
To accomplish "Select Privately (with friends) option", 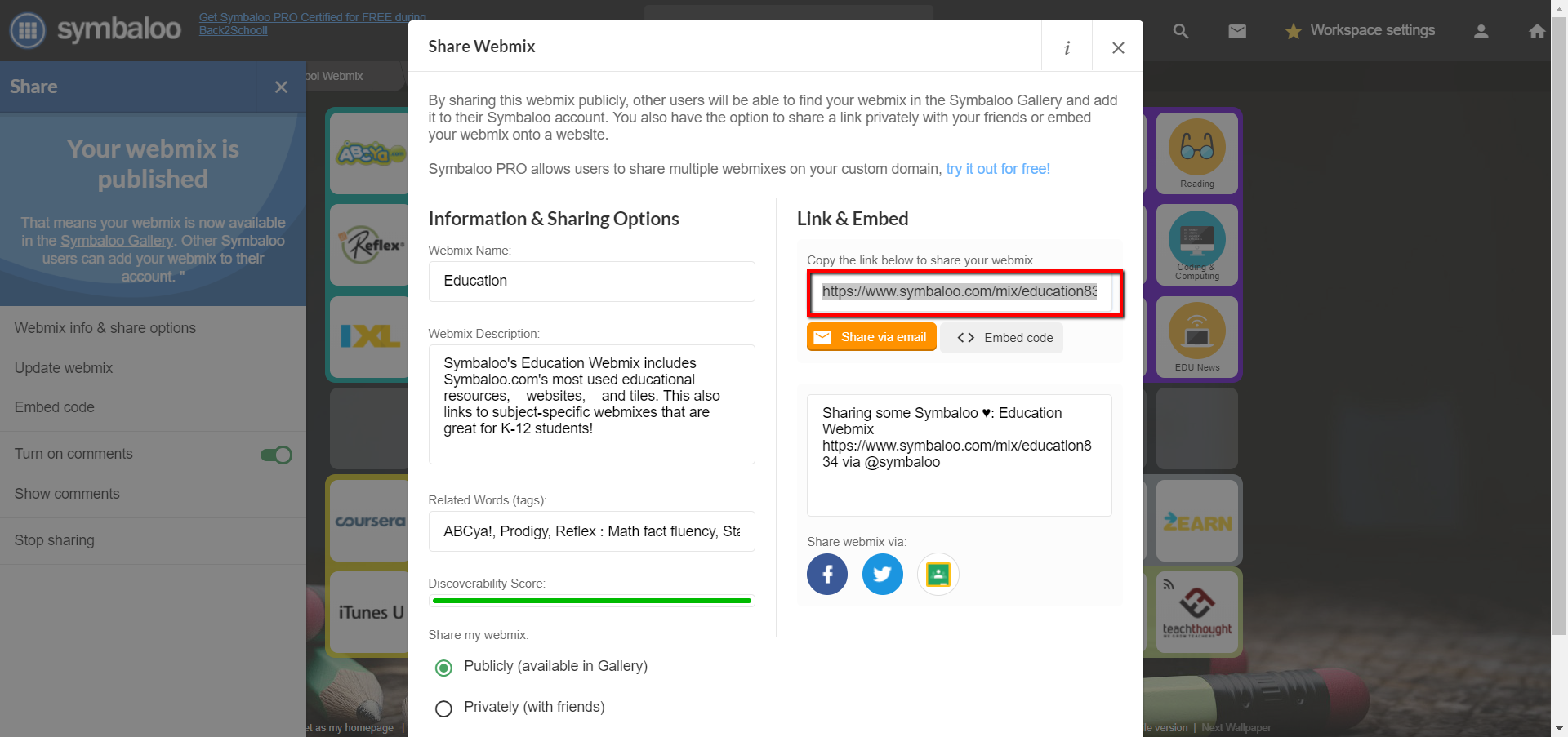I will click(443, 708).
